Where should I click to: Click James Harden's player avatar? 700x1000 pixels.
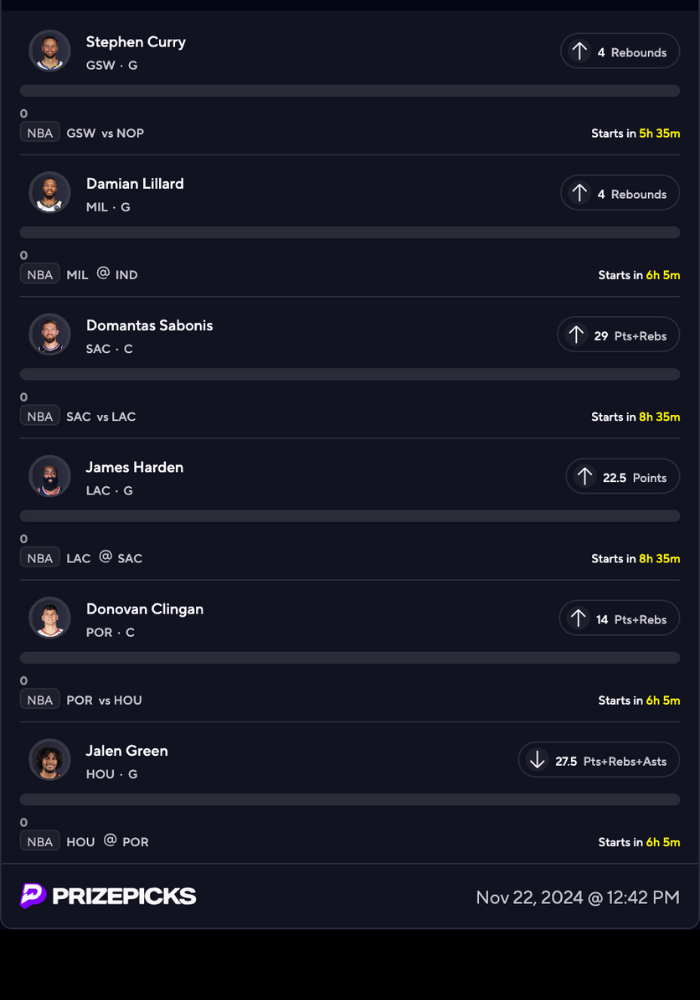50,477
